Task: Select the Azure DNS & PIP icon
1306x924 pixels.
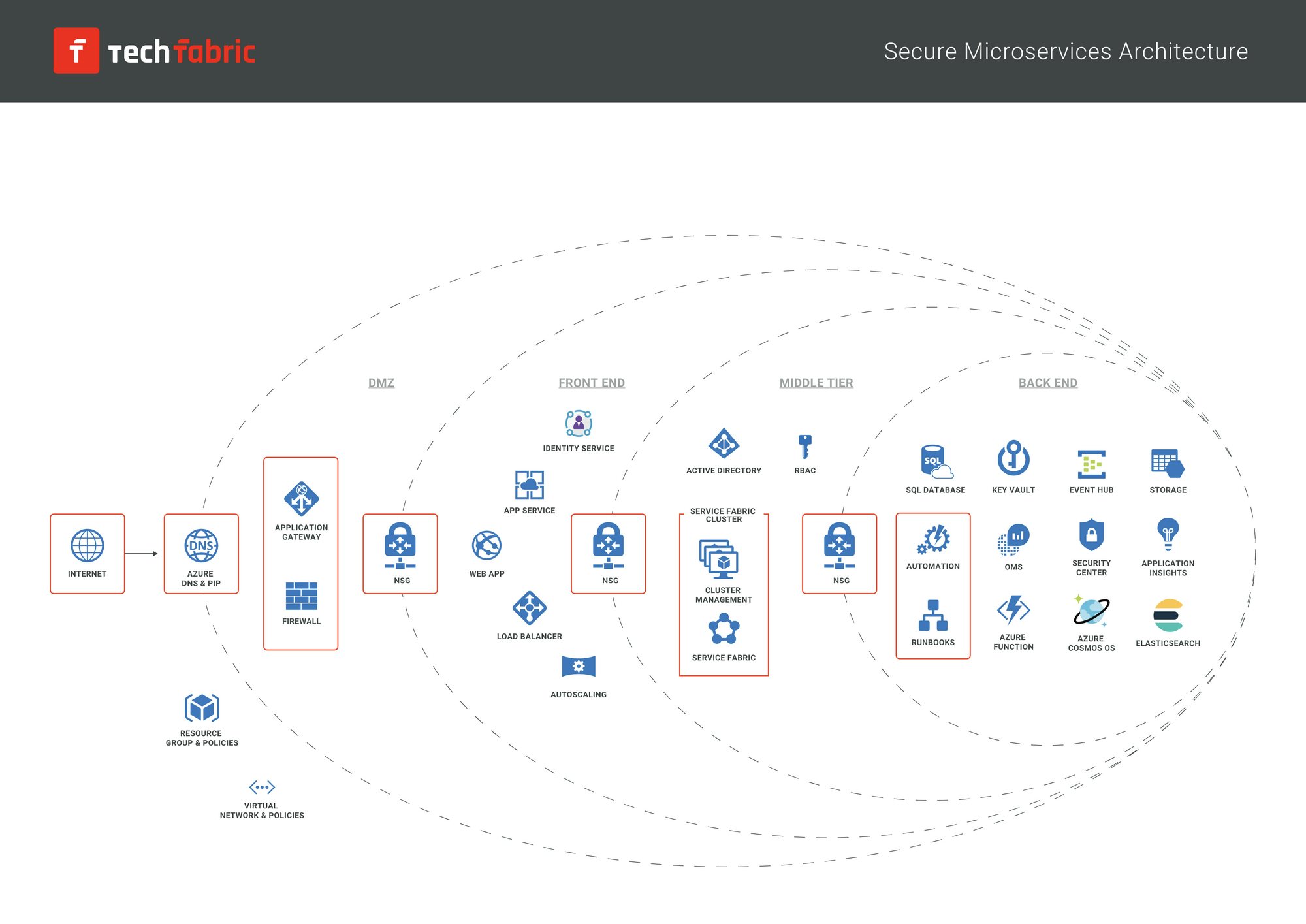Action: (201, 545)
